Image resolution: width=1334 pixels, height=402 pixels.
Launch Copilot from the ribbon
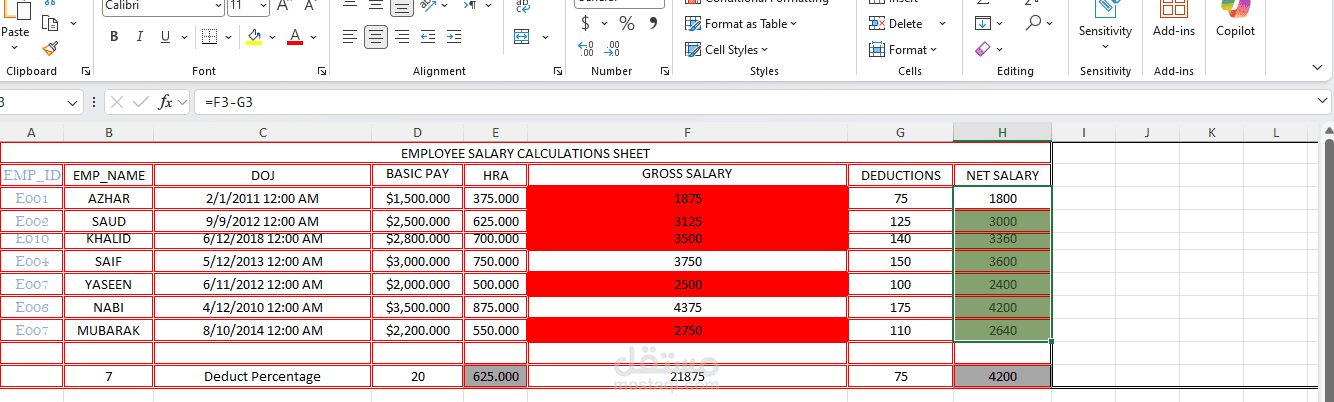[1235, 20]
